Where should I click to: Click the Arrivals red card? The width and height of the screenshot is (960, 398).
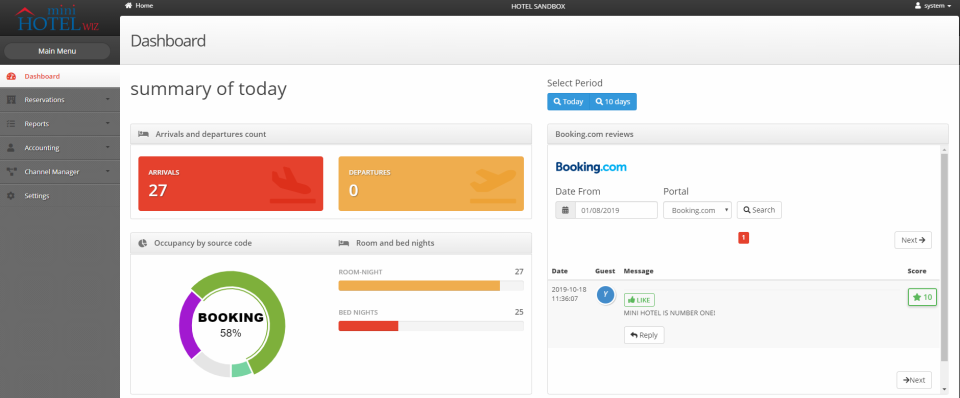tap(231, 184)
